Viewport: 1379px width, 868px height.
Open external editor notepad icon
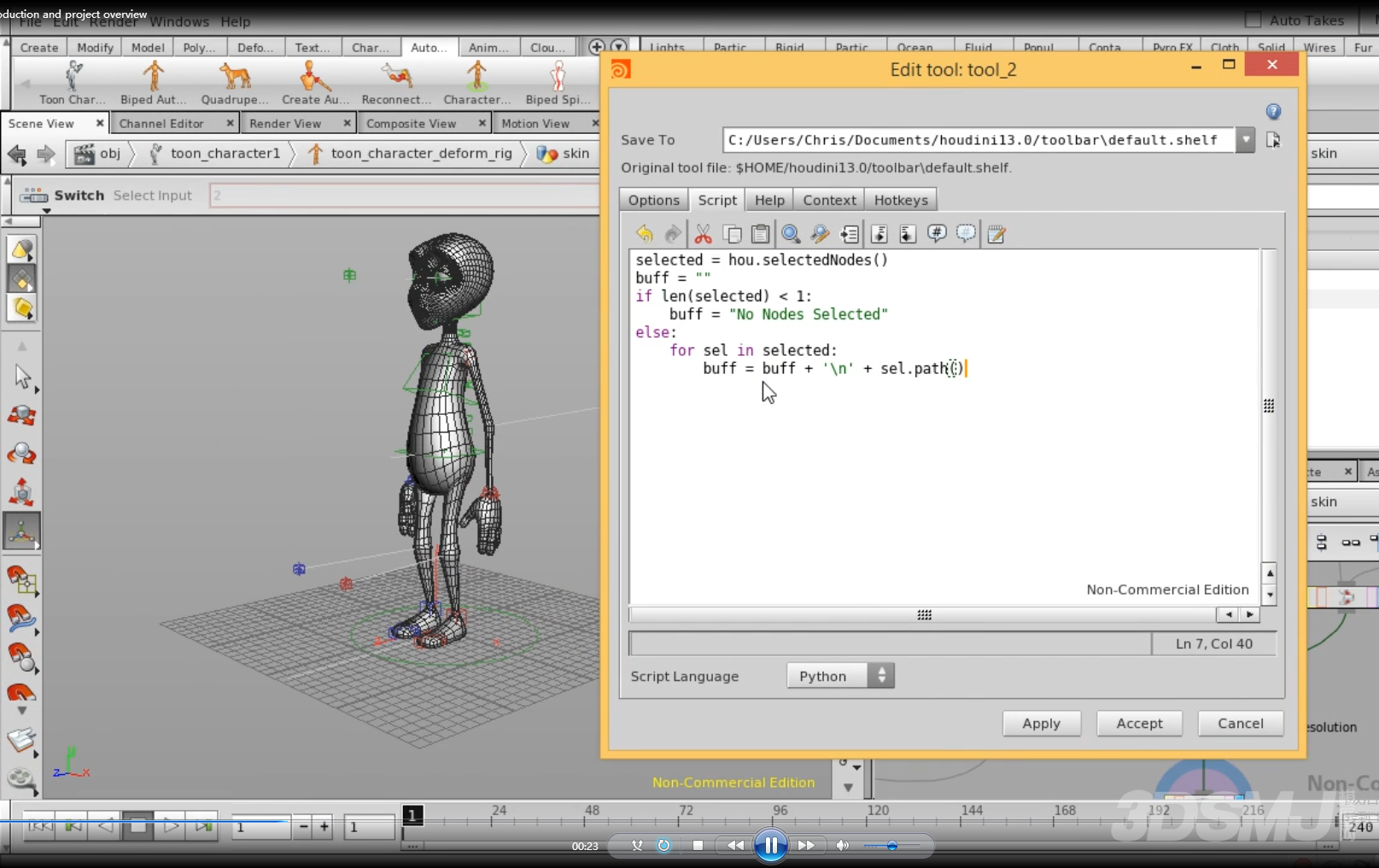pos(996,233)
